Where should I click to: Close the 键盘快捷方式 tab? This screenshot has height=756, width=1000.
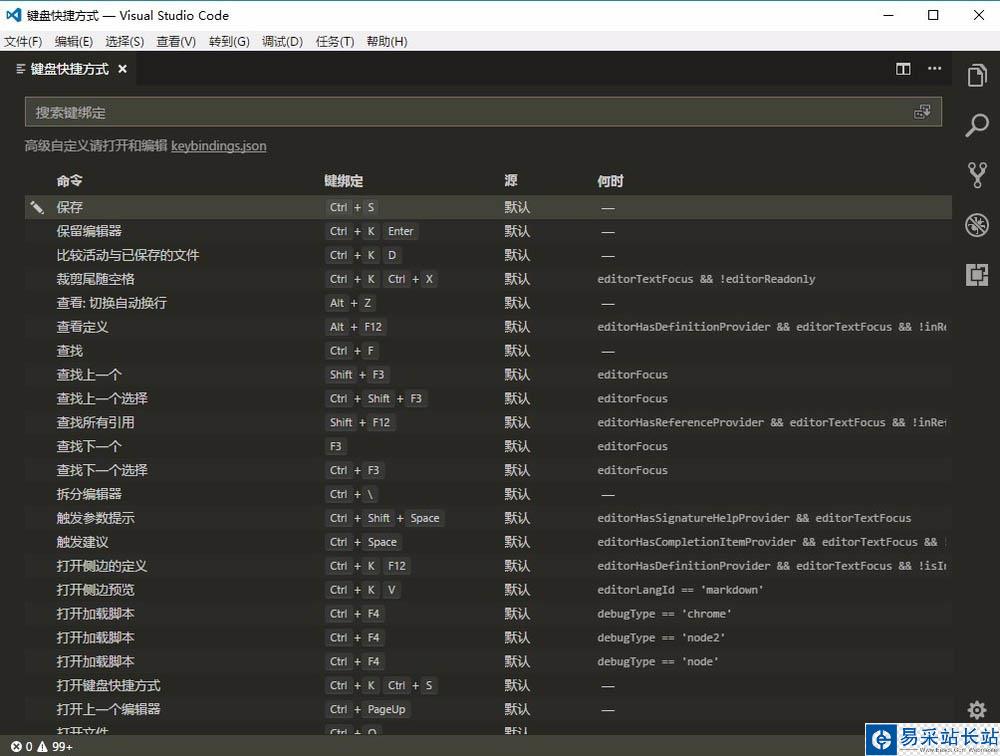pyautogui.click(x=123, y=69)
